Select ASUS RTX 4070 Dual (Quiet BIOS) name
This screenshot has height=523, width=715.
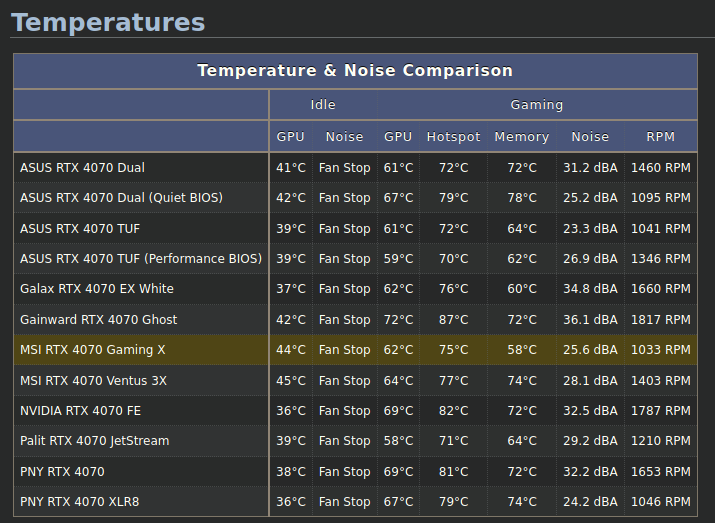[121, 198]
